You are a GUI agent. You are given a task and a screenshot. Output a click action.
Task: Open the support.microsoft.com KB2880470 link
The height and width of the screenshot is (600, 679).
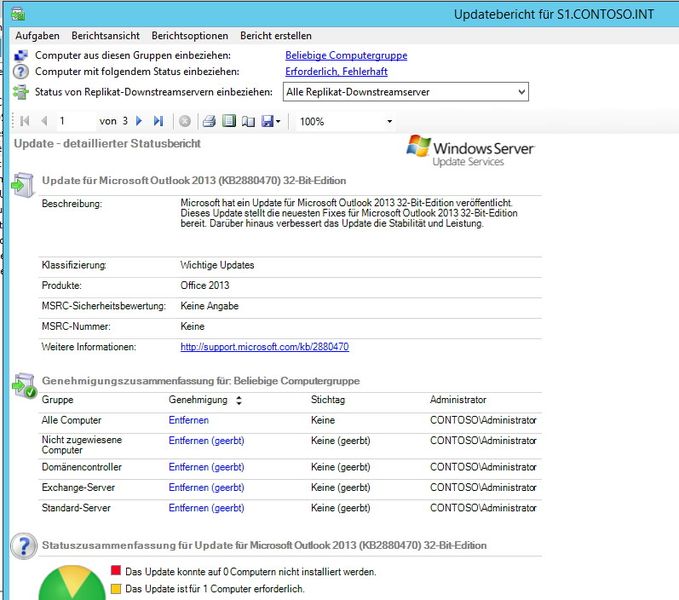pyautogui.click(x=264, y=347)
